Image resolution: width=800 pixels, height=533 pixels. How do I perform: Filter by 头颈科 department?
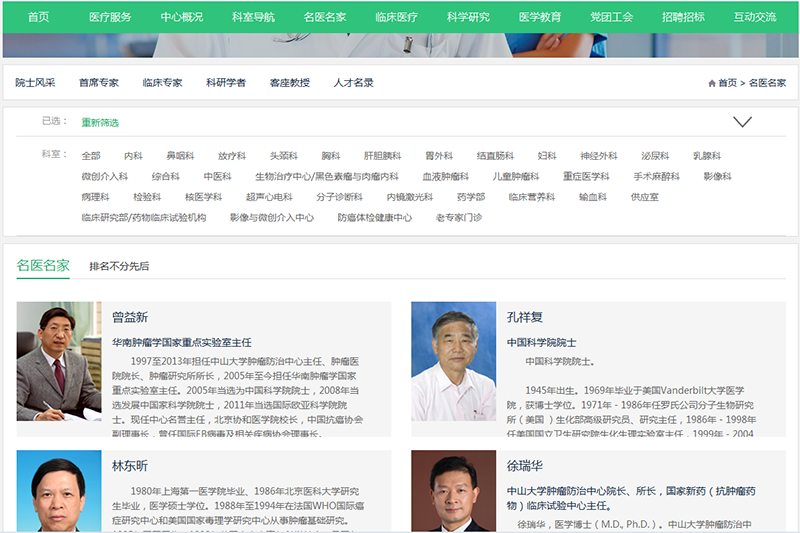[284, 156]
